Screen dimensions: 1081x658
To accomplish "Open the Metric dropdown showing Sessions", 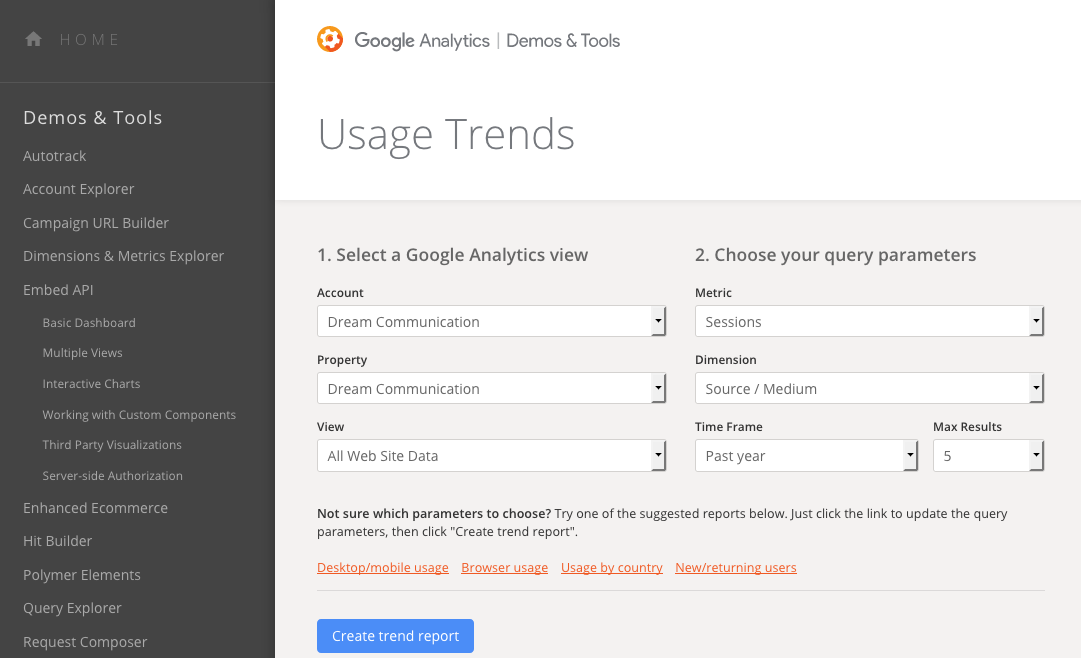I will [869, 321].
